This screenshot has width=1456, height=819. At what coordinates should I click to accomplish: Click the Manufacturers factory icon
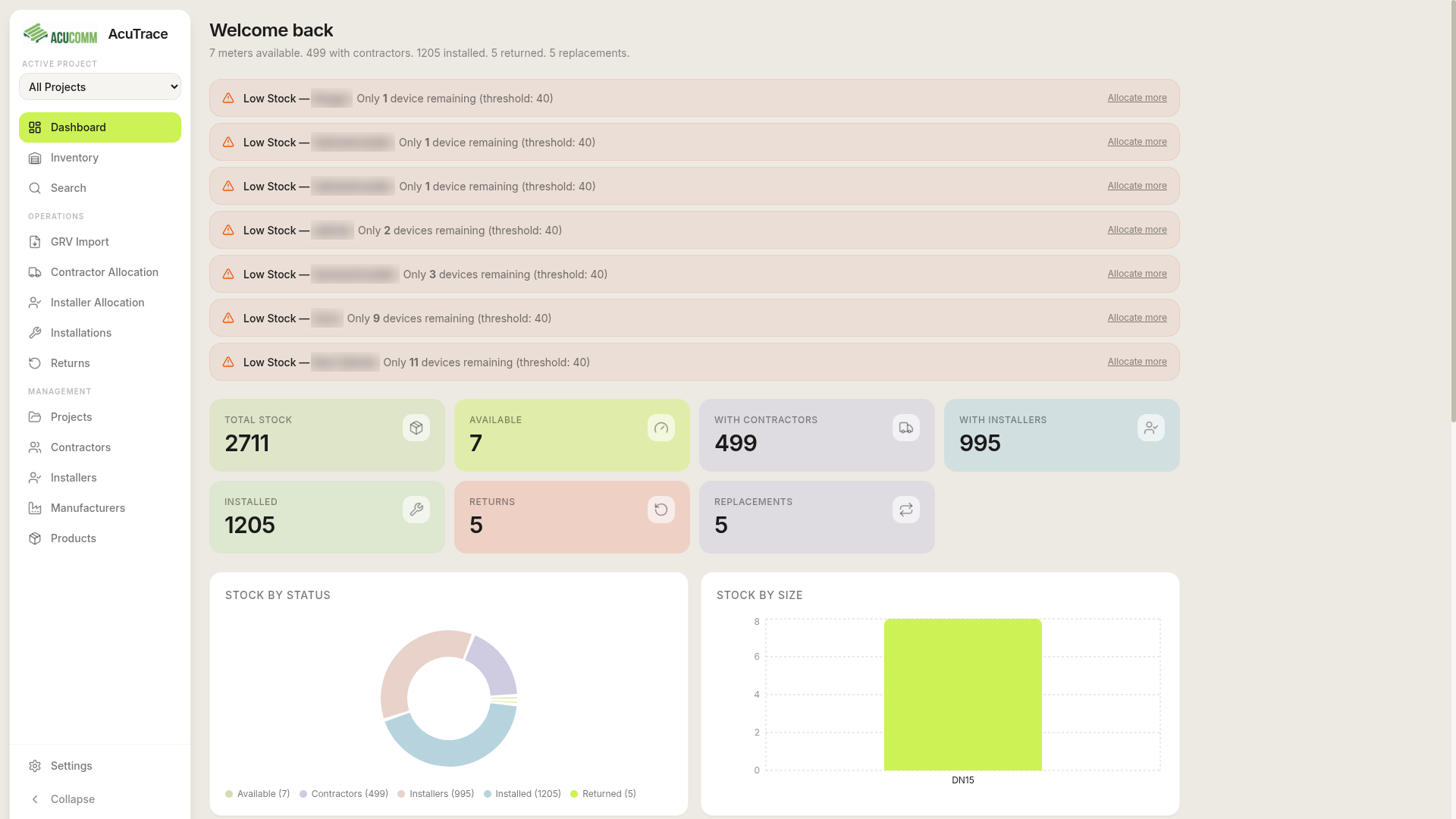click(35, 508)
